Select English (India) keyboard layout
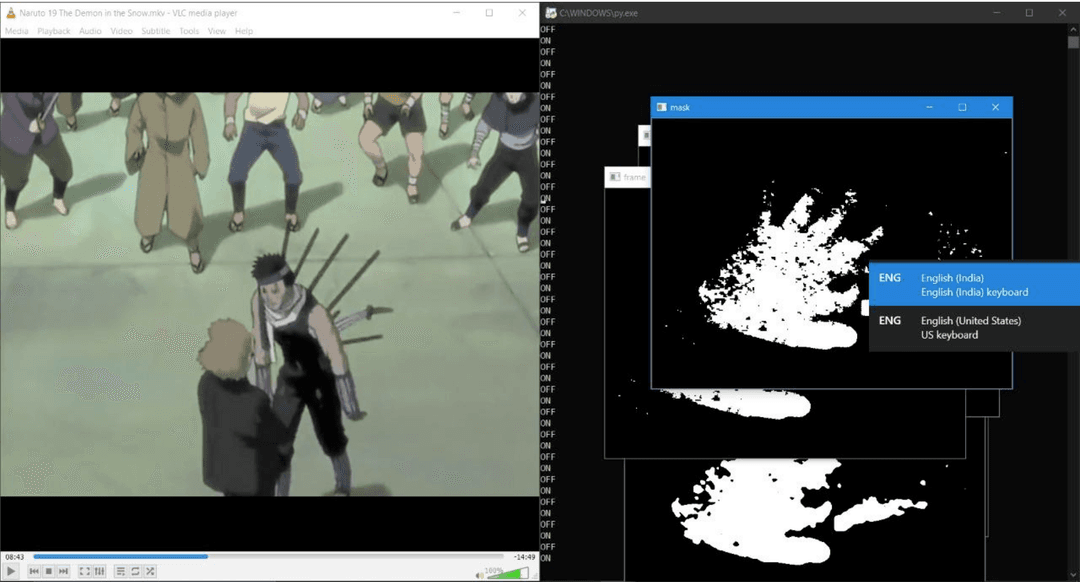The height and width of the screenshot is (582, 1080). (x=974, y=284)
